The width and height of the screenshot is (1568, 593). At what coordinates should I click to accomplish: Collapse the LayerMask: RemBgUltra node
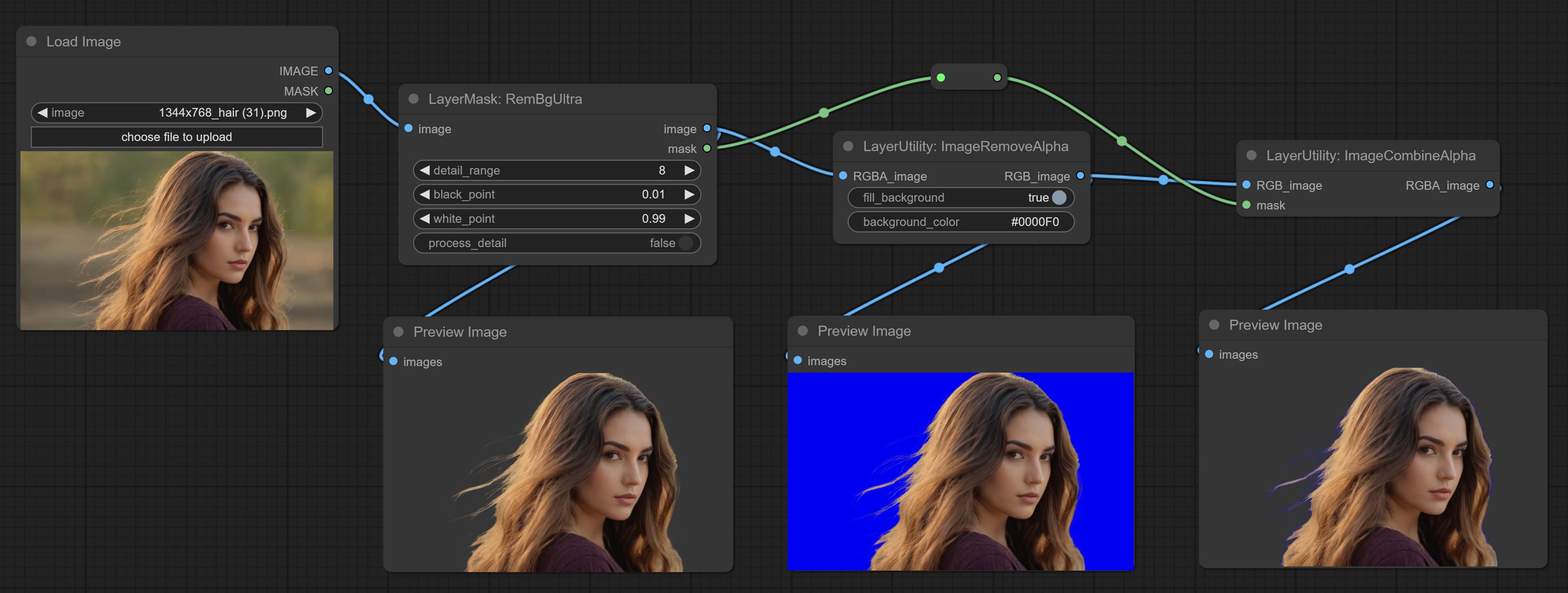click(x=413, y=99)
